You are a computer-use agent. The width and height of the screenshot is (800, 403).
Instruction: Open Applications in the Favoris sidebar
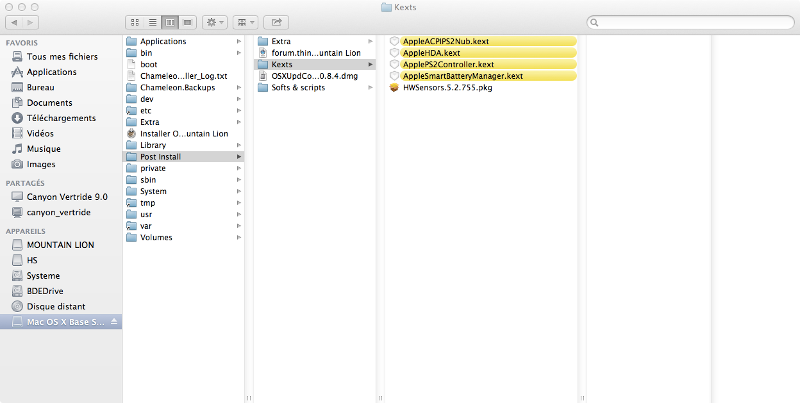tap(61, 72)
